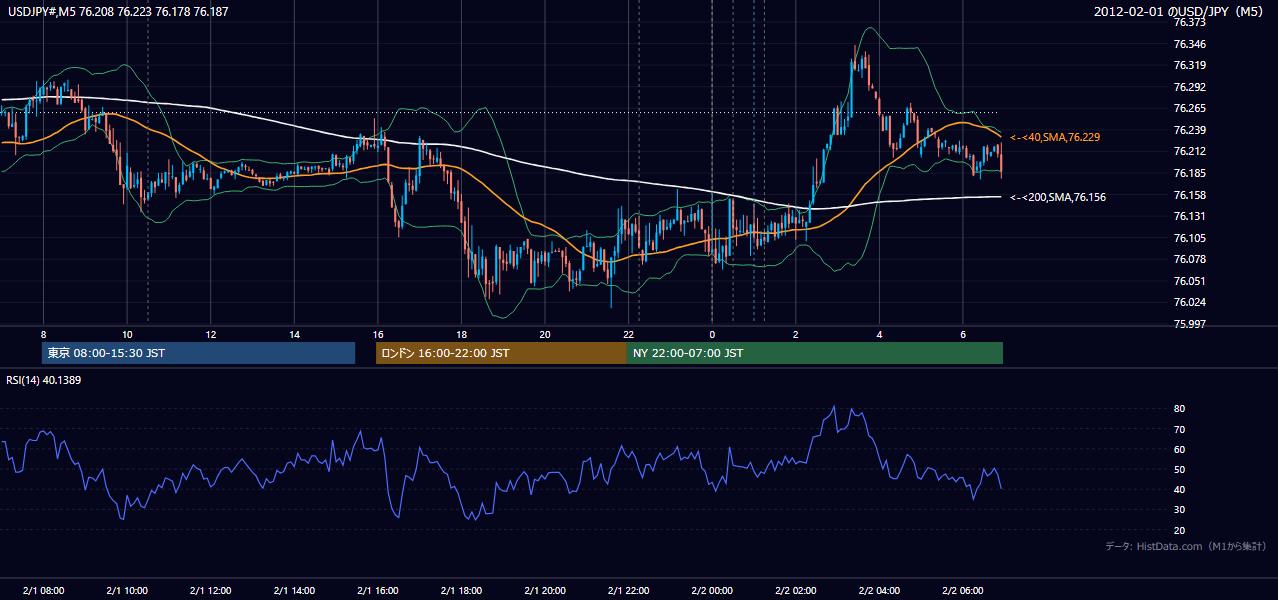Screen dimensions: 1278x600
Task: Click price axis value 75.997
Action: click(1189, 324)
